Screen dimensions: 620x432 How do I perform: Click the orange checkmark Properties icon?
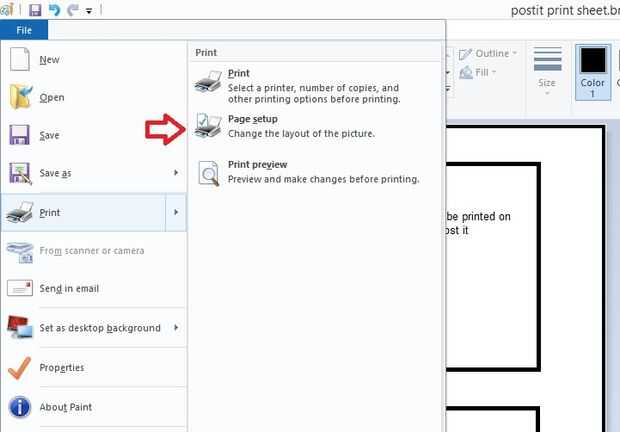(19, 368)
